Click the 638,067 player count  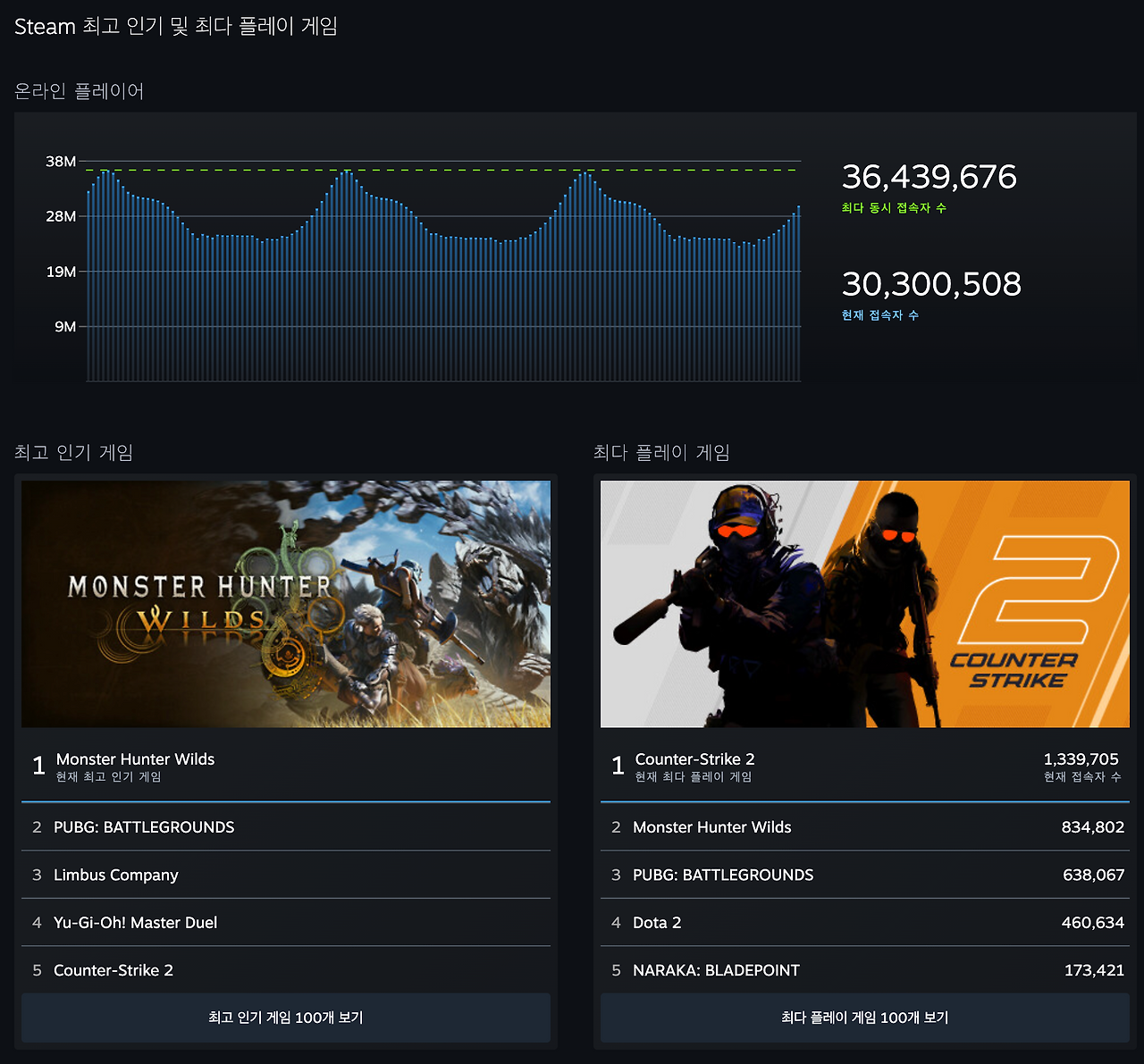point(1094,875)
